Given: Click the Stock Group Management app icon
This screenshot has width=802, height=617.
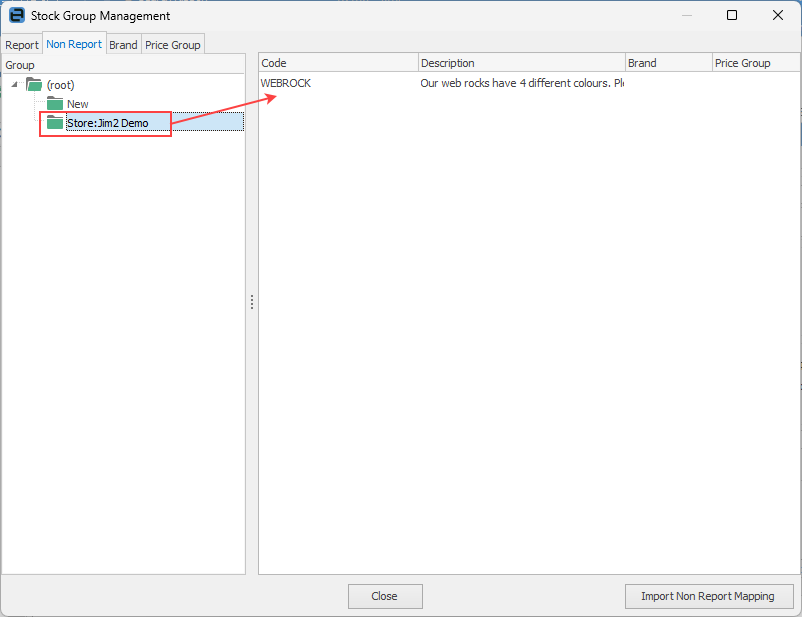Looking at the screenshot, I should tap(17, 15).
